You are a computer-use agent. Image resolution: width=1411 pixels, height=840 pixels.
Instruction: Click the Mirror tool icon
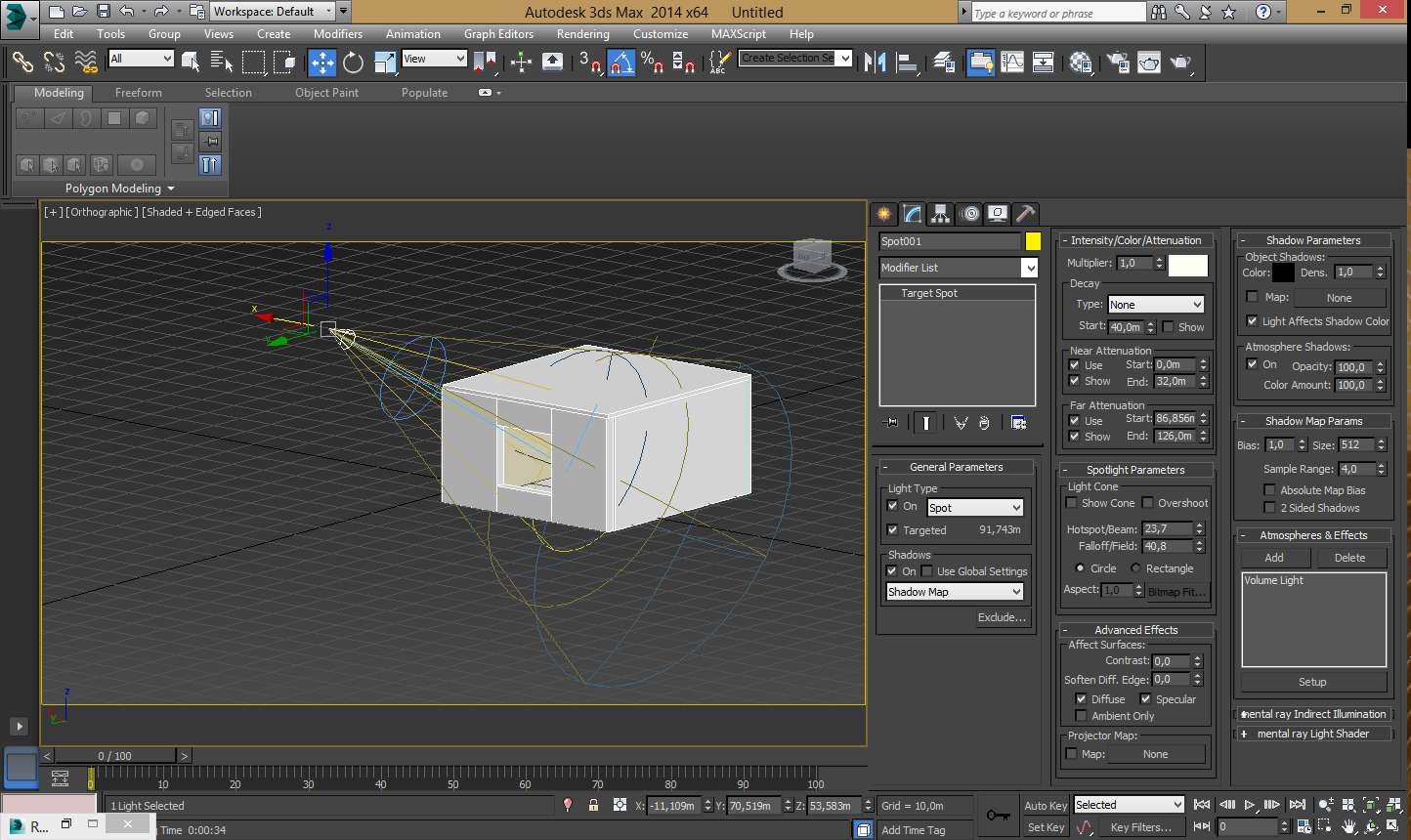click(x=876, y=63)
